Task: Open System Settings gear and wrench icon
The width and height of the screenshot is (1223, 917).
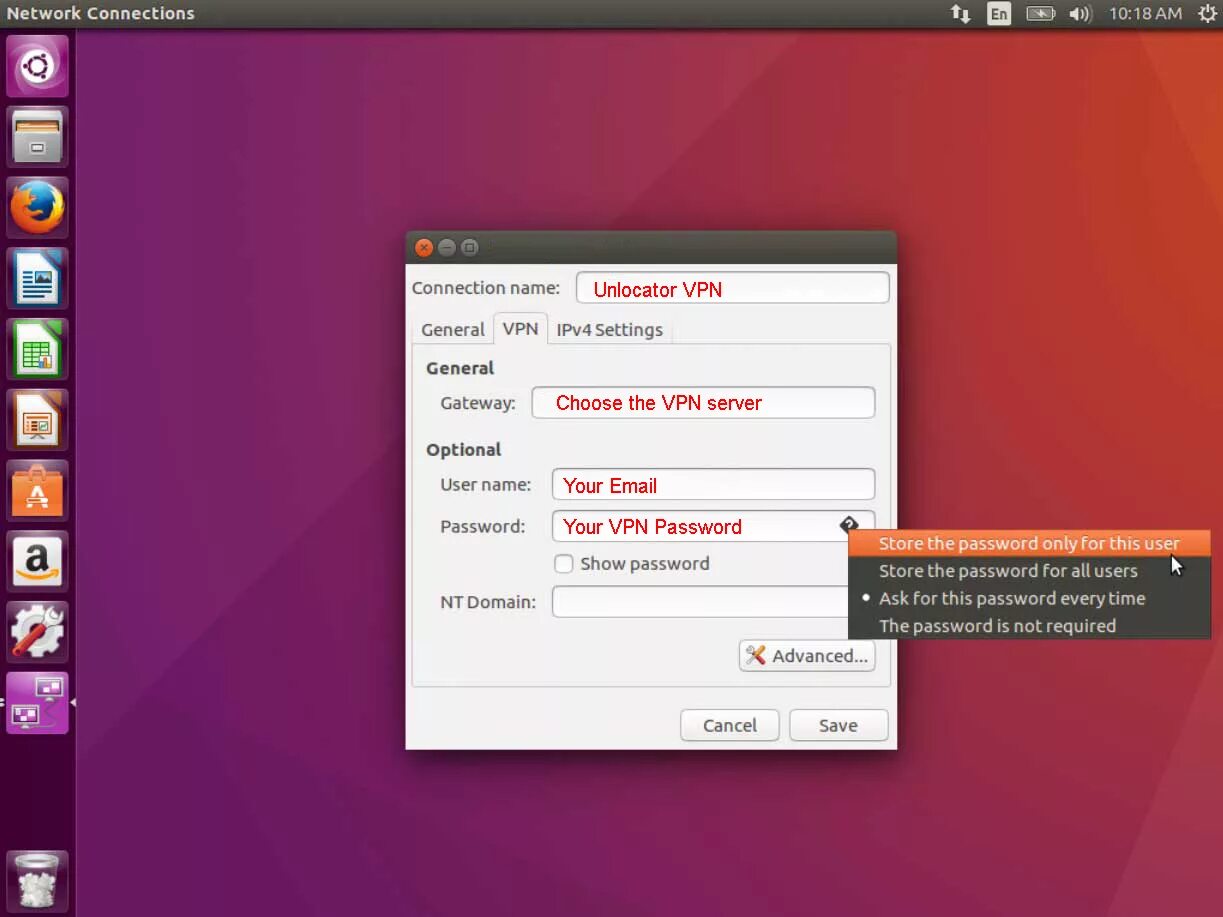Action: 38,632
